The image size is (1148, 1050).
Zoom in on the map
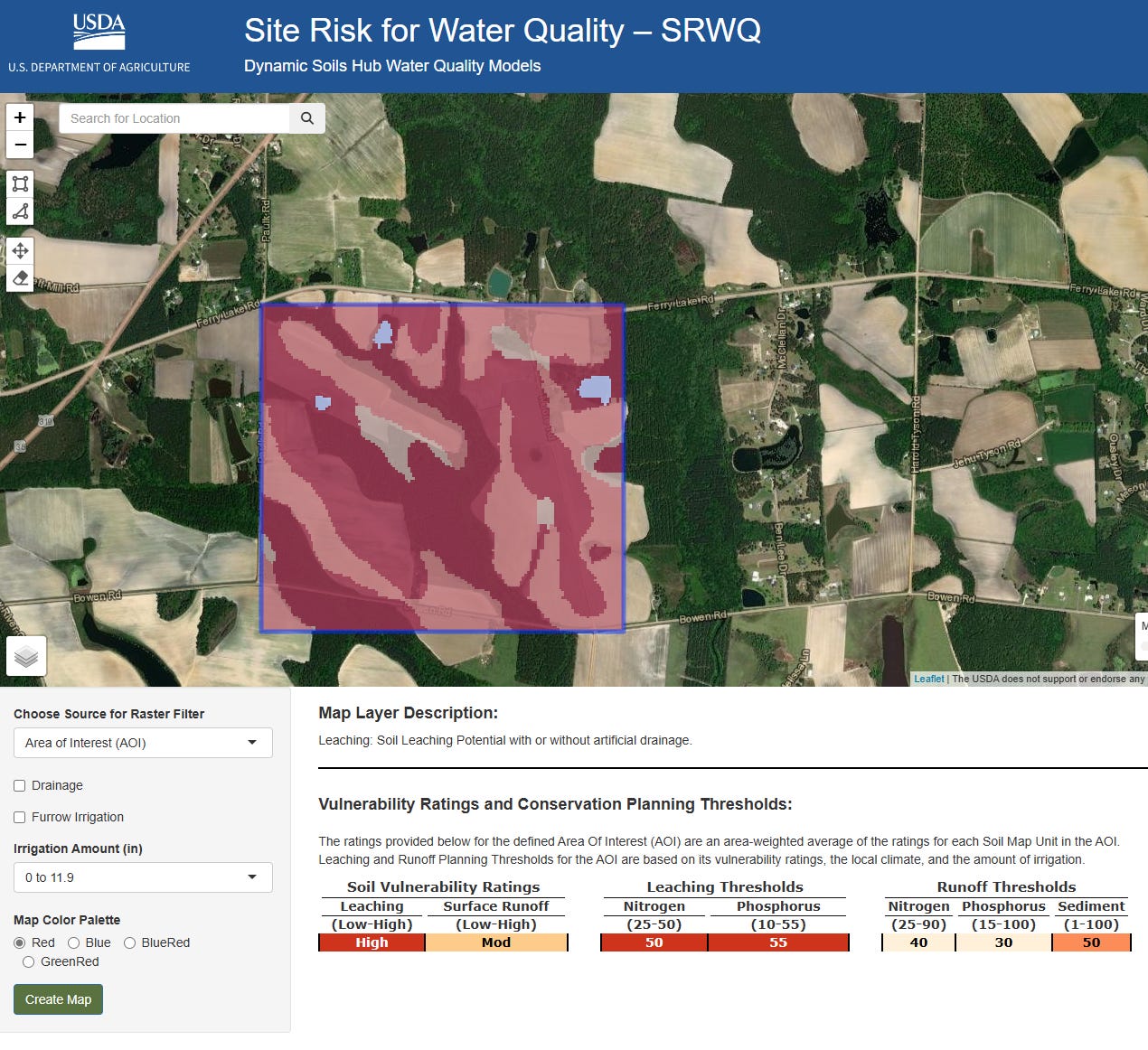click(x=20, y=117)
